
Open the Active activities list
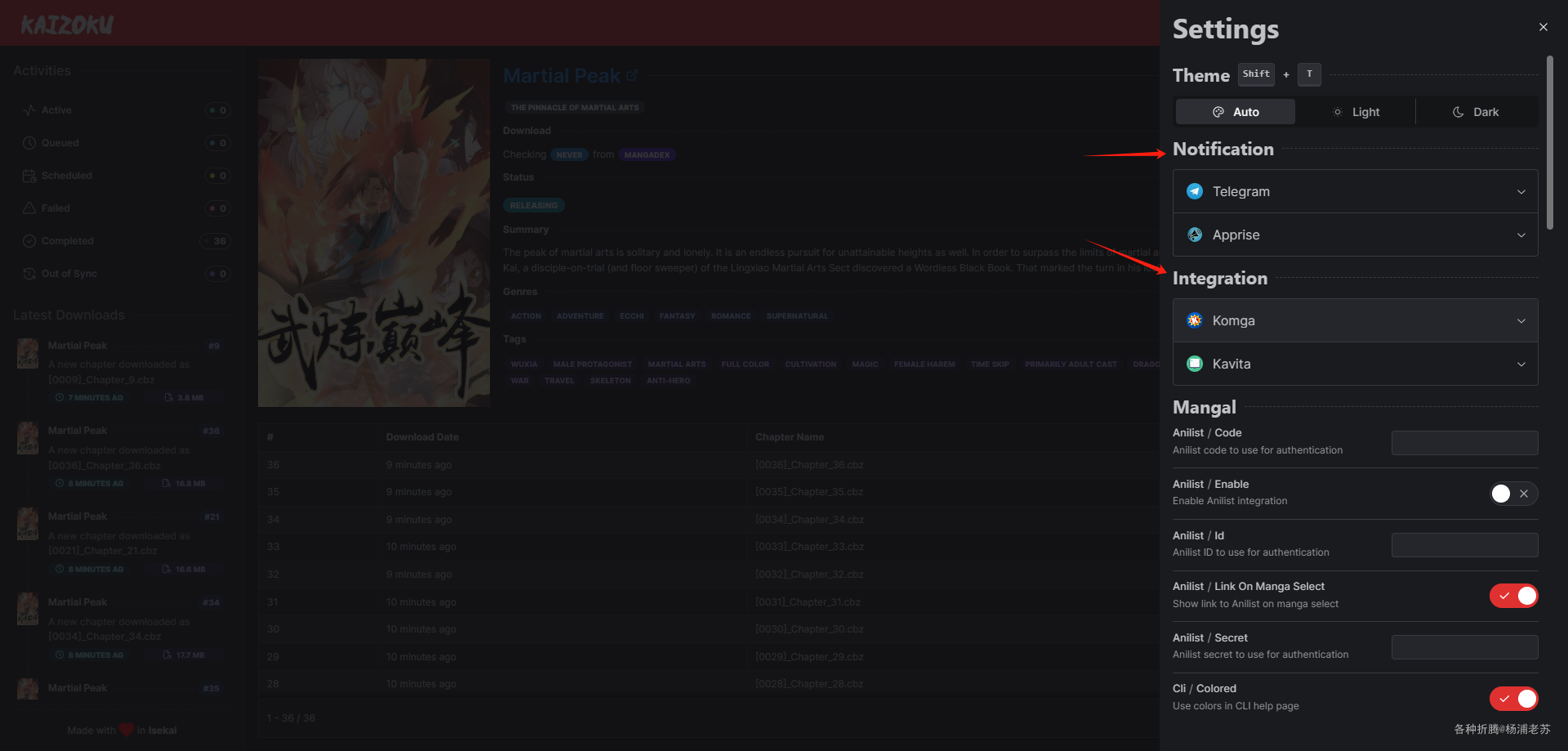[x=125, y=110]
